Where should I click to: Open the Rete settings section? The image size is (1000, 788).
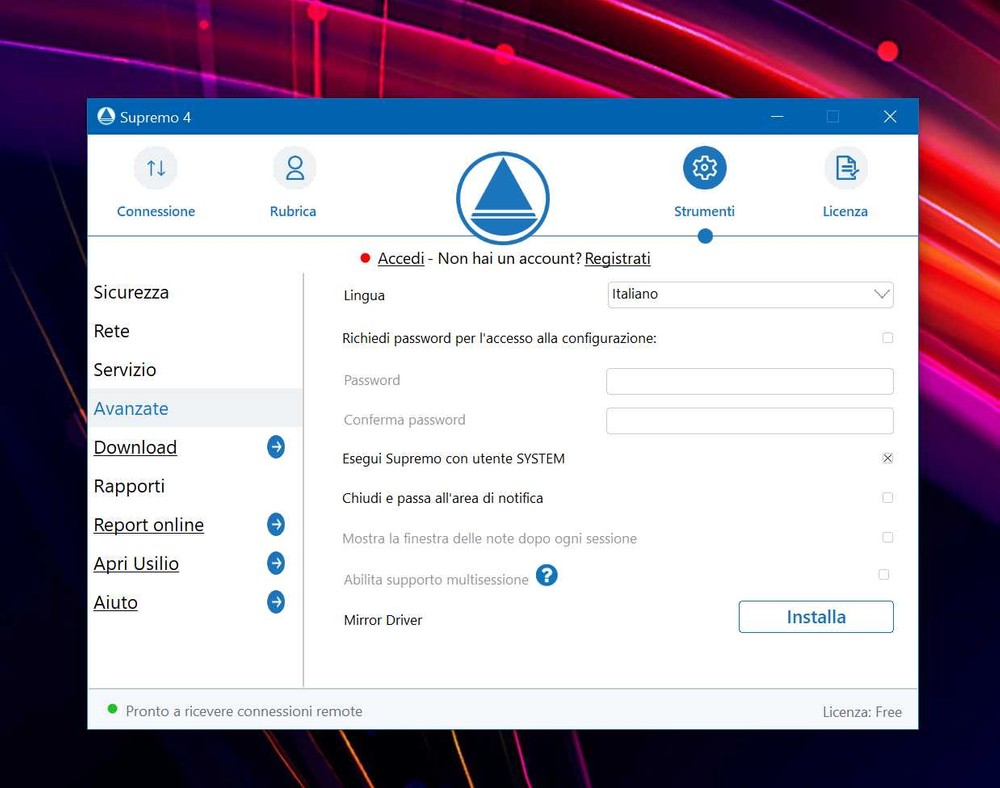[x=112, y=331]
